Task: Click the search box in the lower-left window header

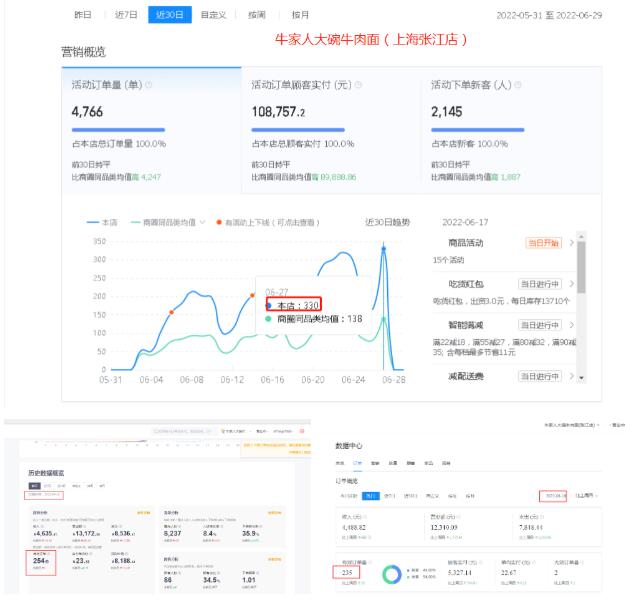Action: pyautogui.click(x=183, y=431)
